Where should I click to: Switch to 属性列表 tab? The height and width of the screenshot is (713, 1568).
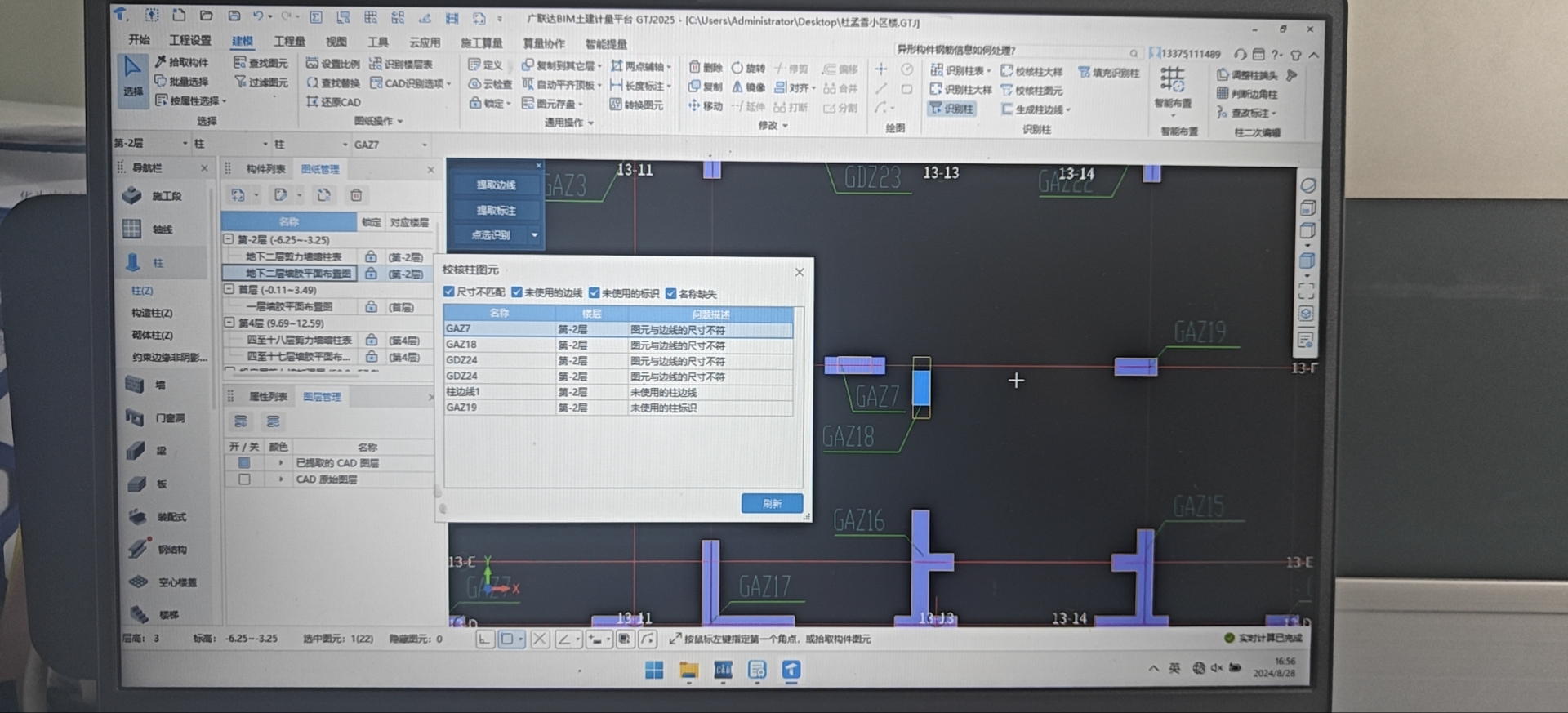pyautogui.click(x=268, y=397)
